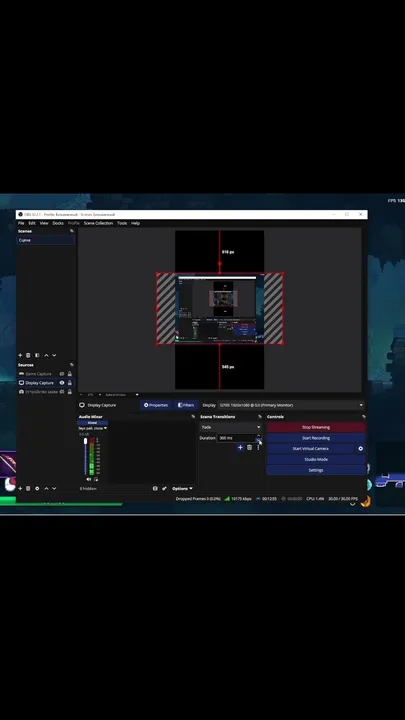
Task: Open the Edit menu
Action: point(32,223)
